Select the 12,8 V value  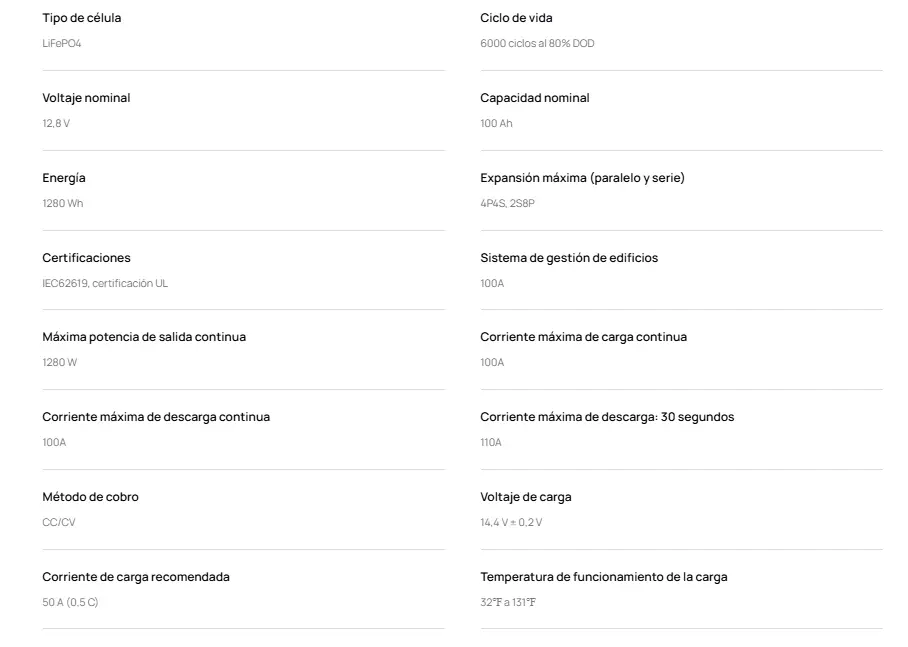56,124
